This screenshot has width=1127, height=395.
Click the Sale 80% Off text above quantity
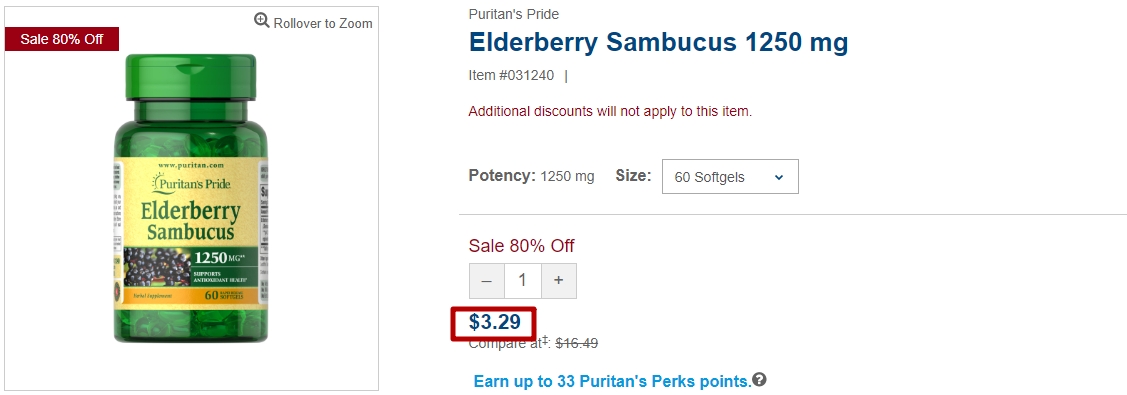click(522, 246)
